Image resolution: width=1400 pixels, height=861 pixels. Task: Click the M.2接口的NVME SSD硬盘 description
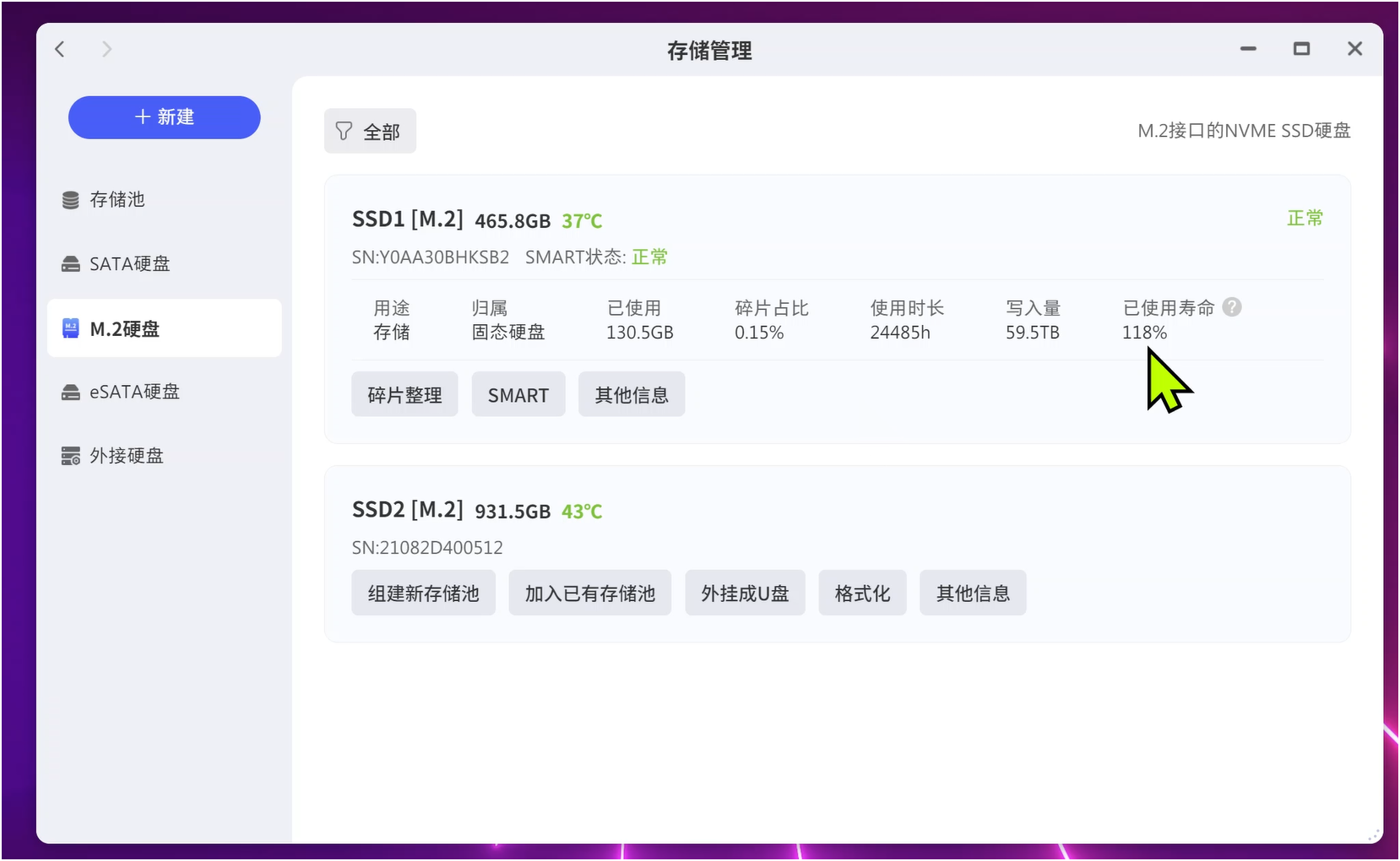pyautogui.click(x=1244, y=131)
